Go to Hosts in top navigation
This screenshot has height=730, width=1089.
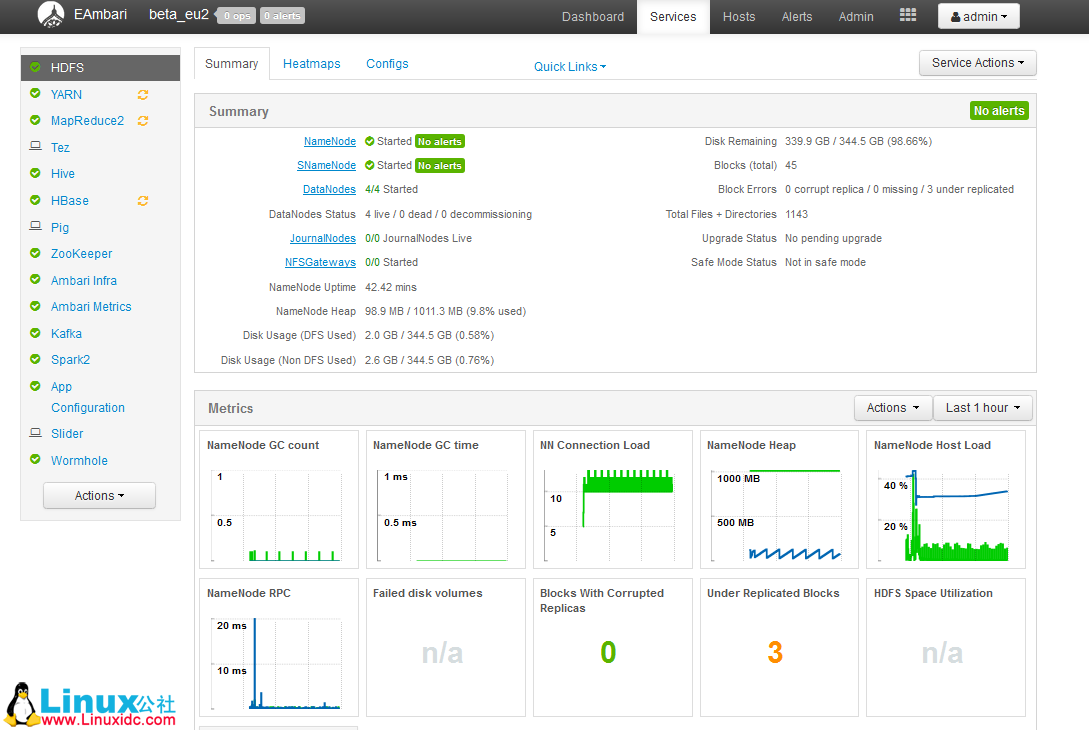(739, 17)
